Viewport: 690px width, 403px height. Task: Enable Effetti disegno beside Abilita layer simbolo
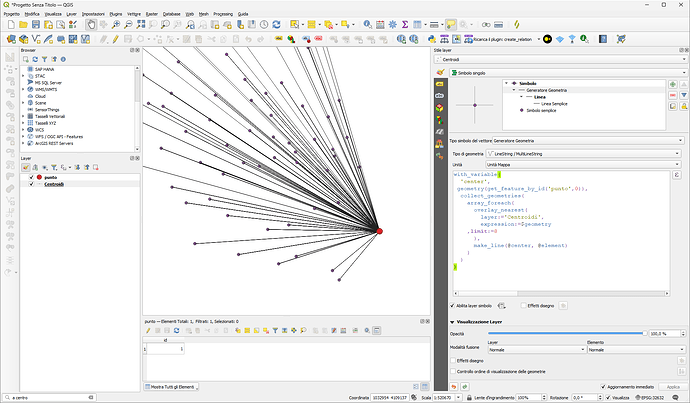[524, 305]
